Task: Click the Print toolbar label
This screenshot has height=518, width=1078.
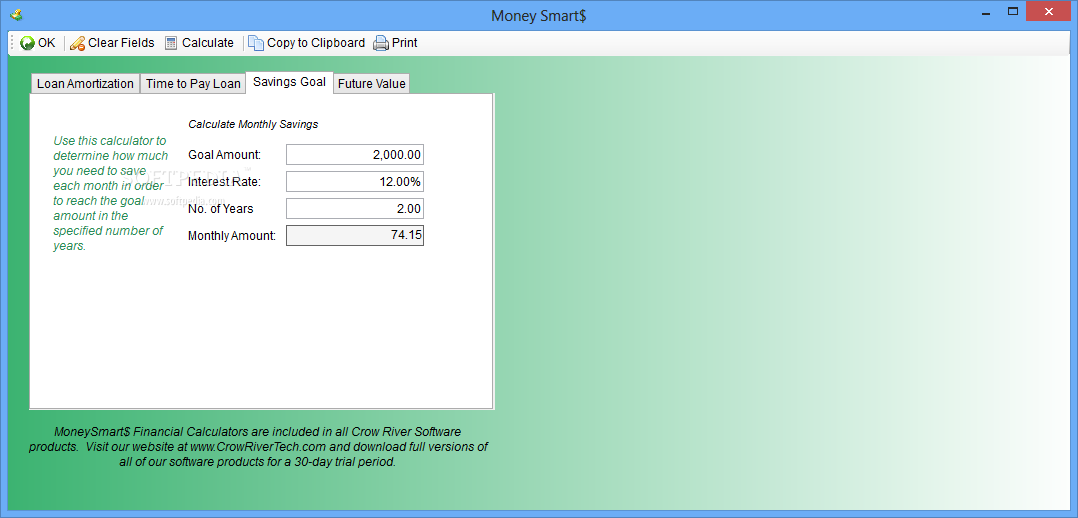Action: [x=404, y=43]
